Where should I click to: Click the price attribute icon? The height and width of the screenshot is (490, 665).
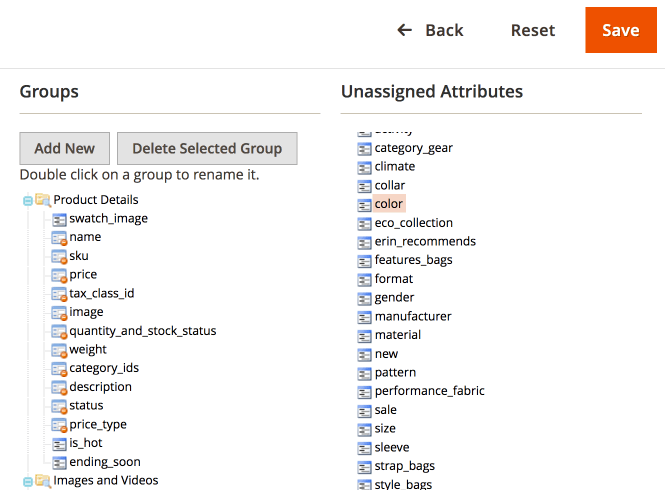point(59,275)
